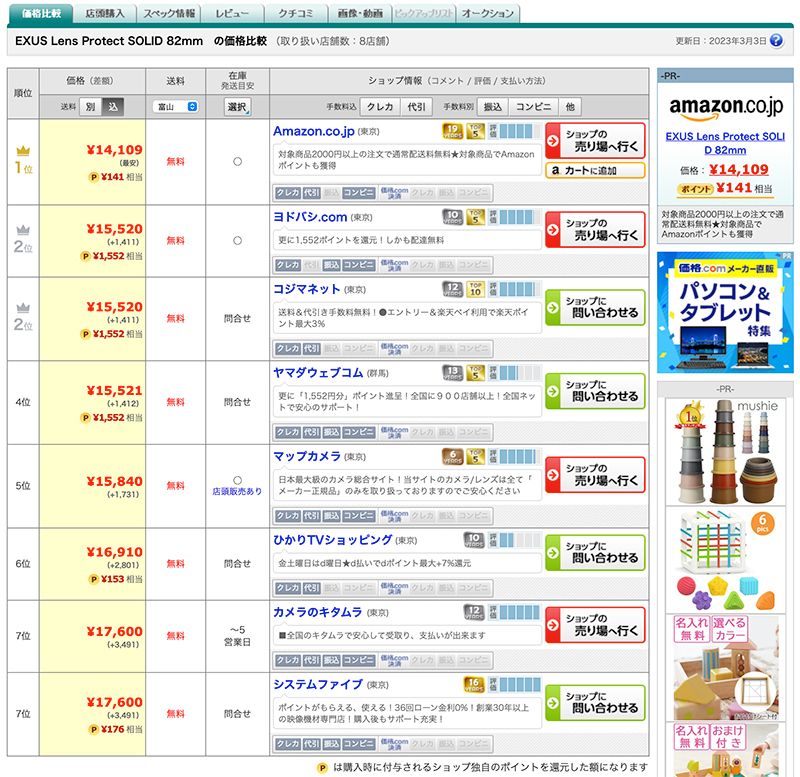Go to マップカメラ's sales page button
The image size is (800, 777).
coord(595,474)
